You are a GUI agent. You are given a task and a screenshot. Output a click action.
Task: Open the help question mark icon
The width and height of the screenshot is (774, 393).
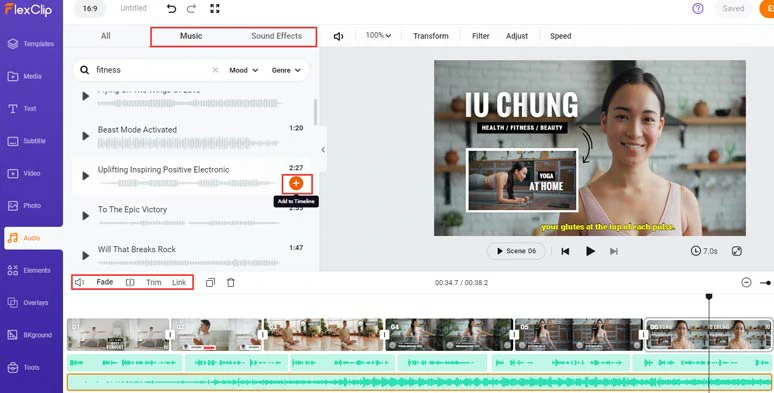697,8
